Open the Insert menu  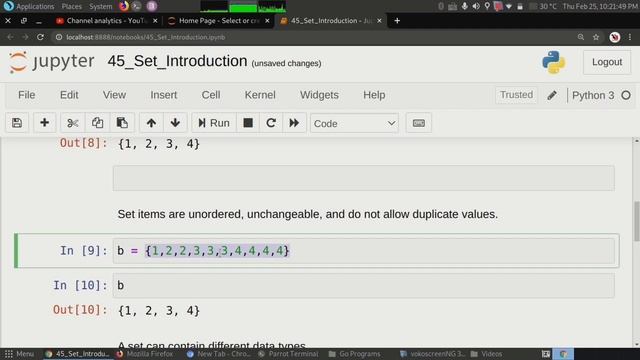[164, 95]
